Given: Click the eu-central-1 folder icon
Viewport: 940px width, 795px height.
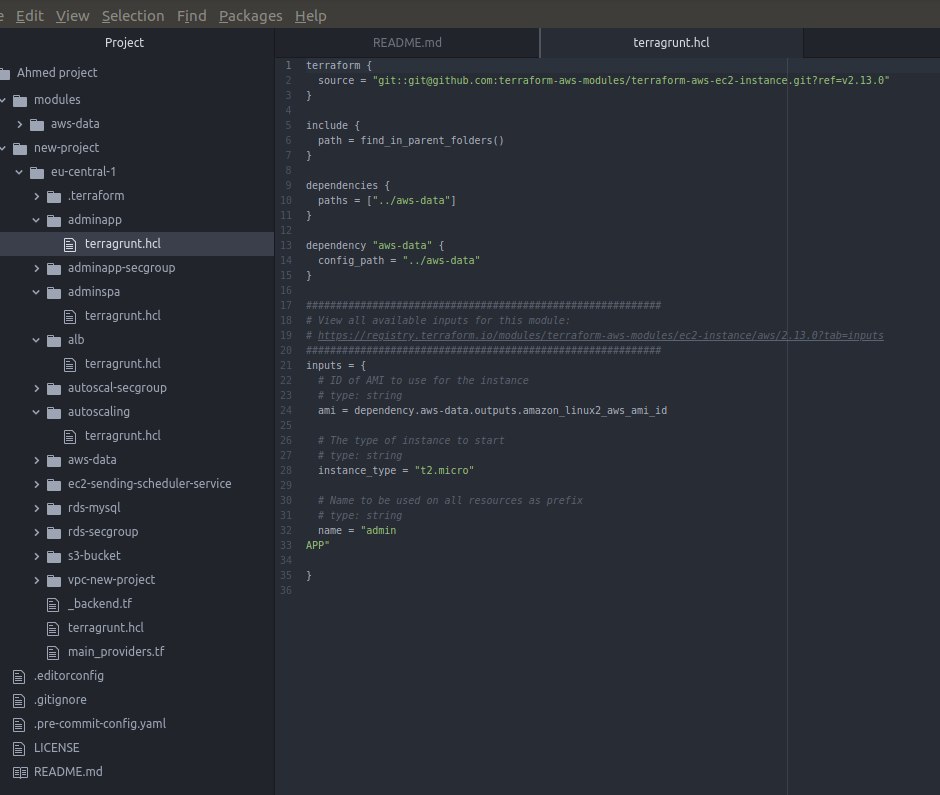Looking at the screenshot, I should [x=37, y=172].
